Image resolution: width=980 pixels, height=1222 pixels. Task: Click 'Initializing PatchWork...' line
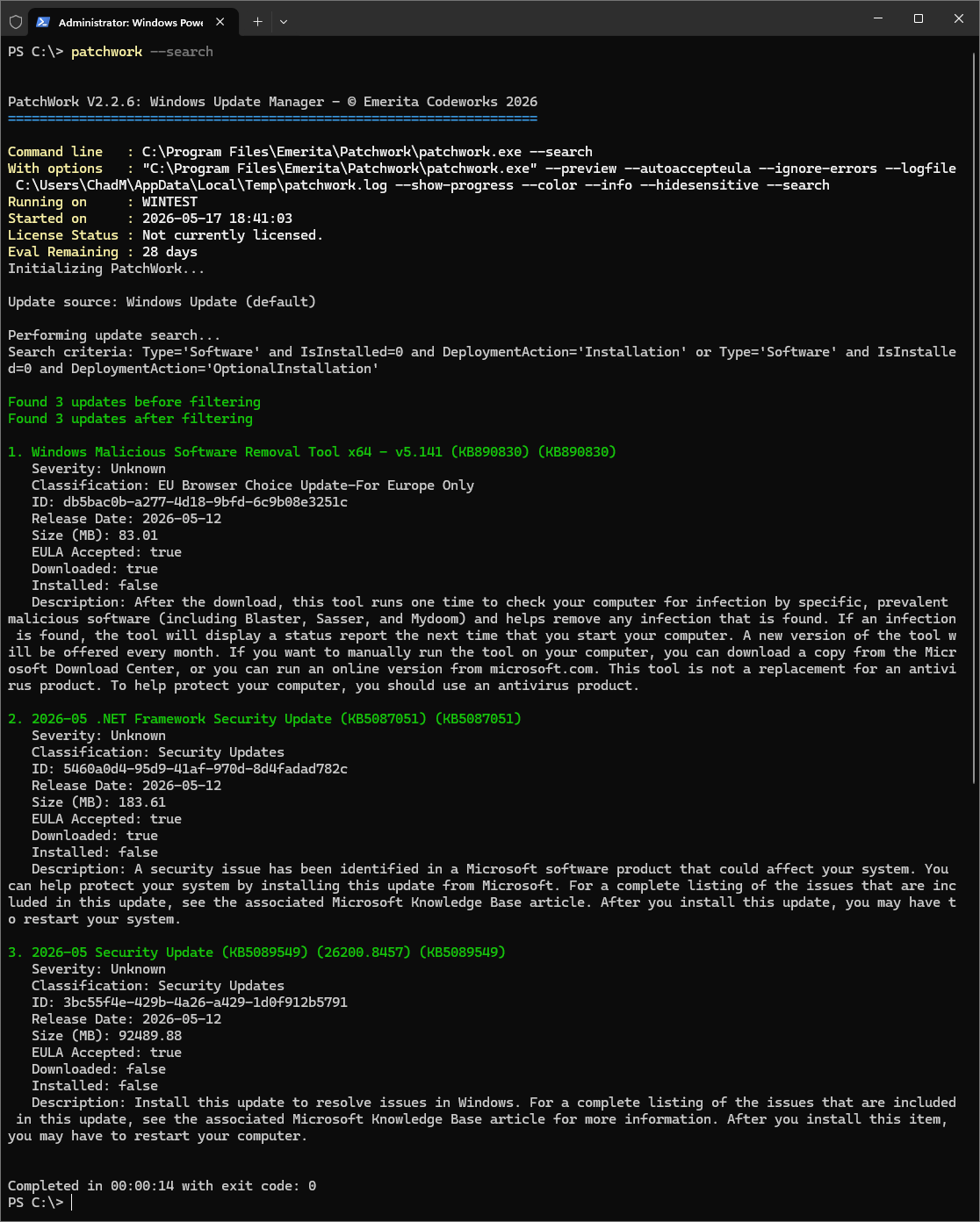pyautogui.click(x=106, y=269)
